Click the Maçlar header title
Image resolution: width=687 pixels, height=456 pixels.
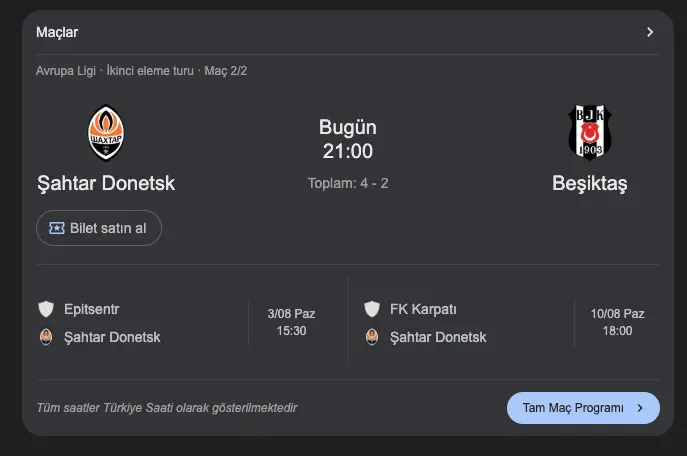point(57,32)
